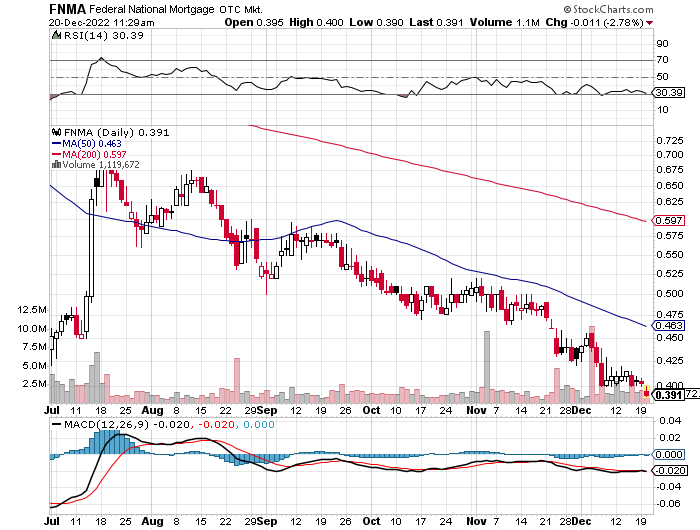Click the 0.425 price axis label
The width and height of the screenshot is (700, 530).
point(670,360)
